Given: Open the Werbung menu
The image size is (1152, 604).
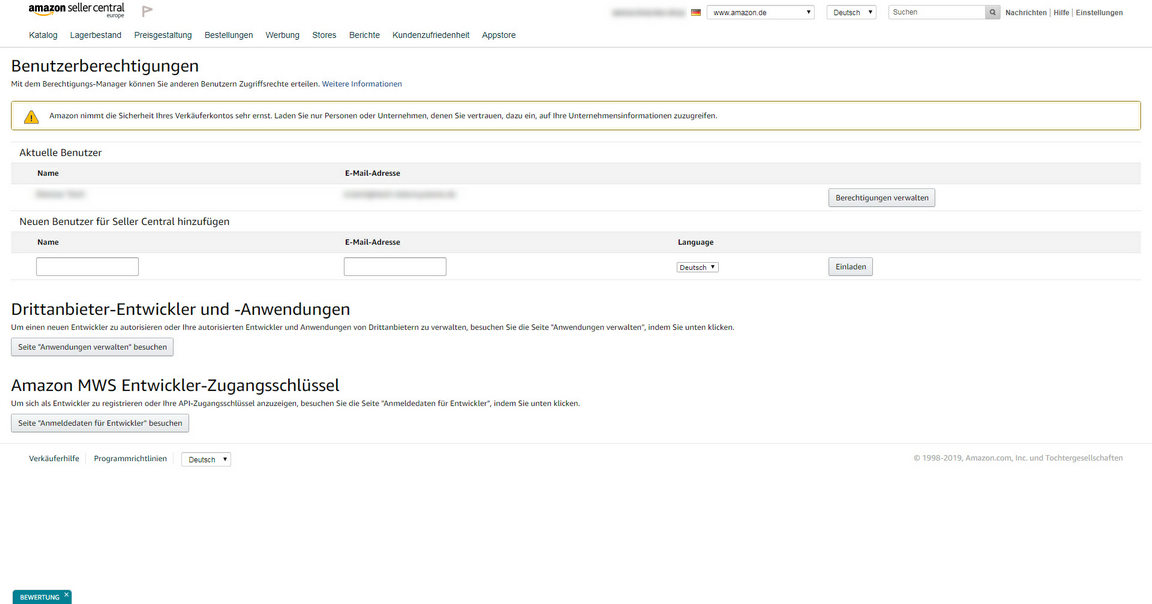Looking at the screenshot, I should click(282, 35).
